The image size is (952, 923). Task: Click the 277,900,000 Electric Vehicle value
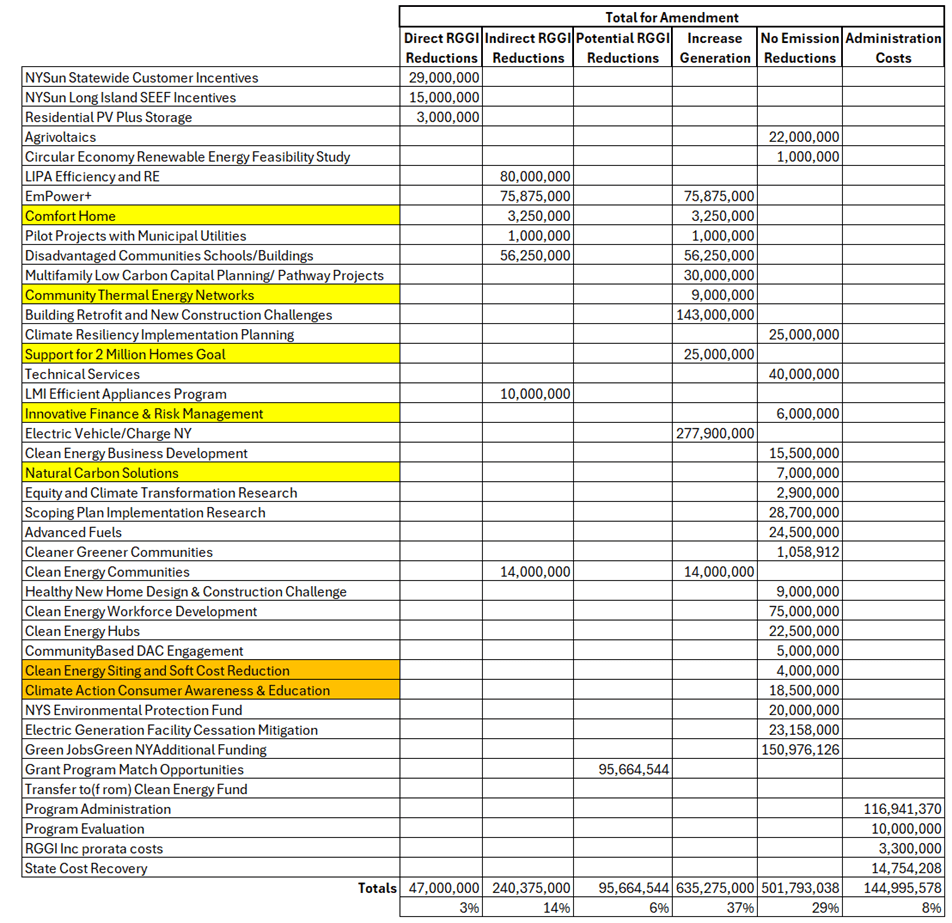click(x=716, y=434)
